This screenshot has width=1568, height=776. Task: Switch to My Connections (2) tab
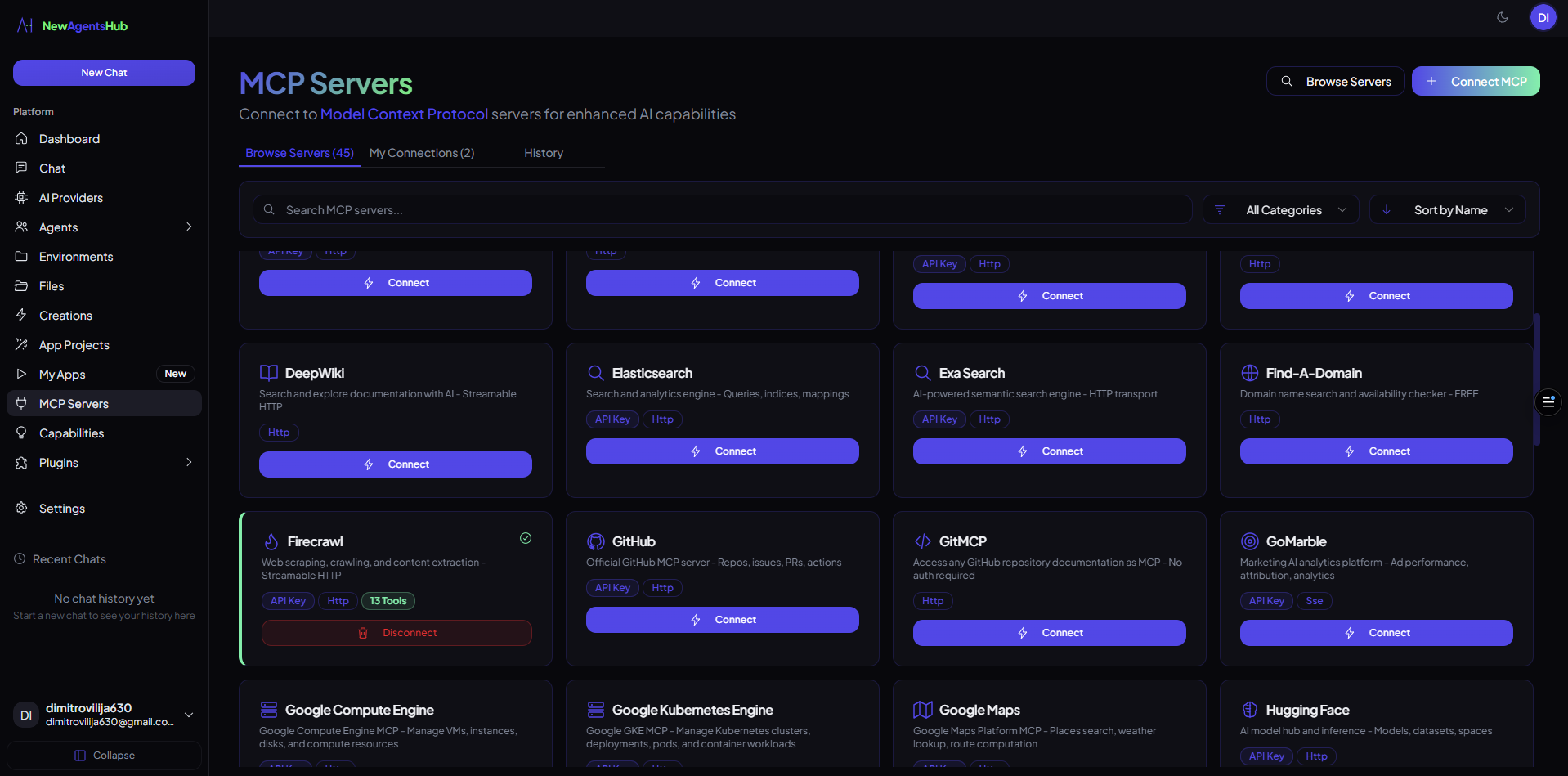(422, 153)
